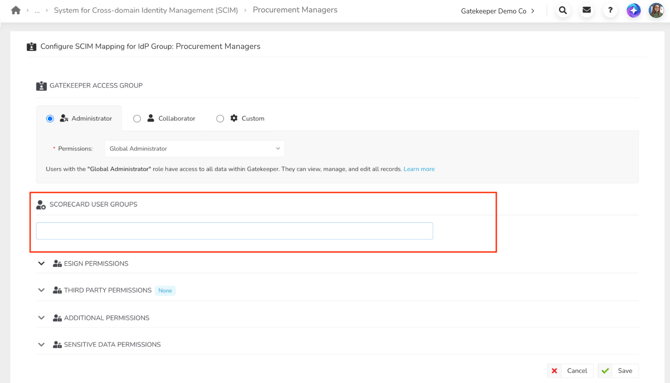The width and height of the screenshot is (670, 383).
Task: Click the Scorecard User Groups icon
Action: coord(41,205)
